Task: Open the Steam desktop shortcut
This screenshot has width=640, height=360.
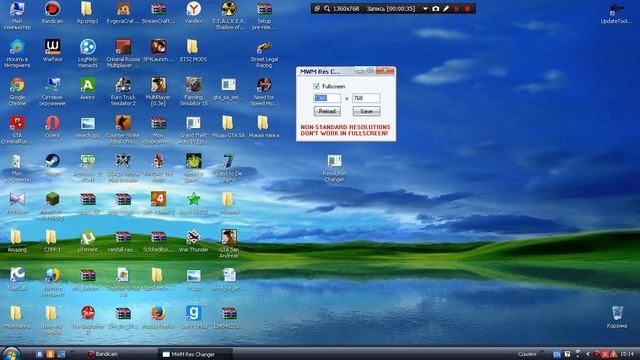Action: pos(53,165)
